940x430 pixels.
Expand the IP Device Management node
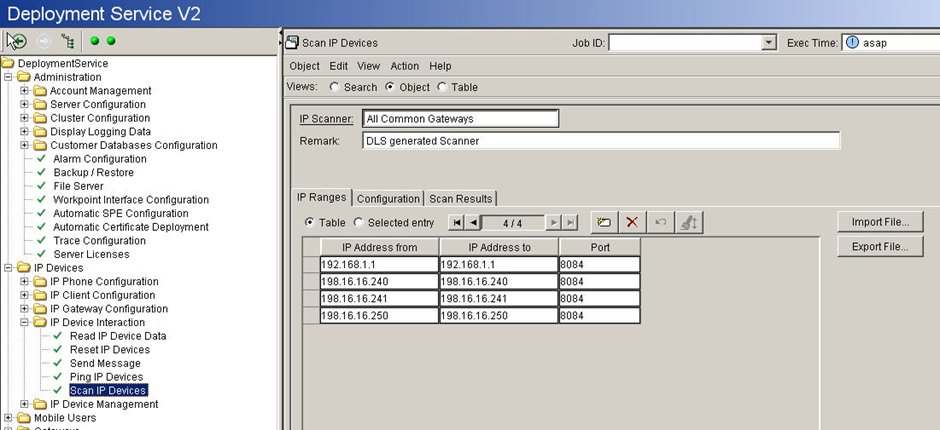pyautogui.click(x=25, y=404)
